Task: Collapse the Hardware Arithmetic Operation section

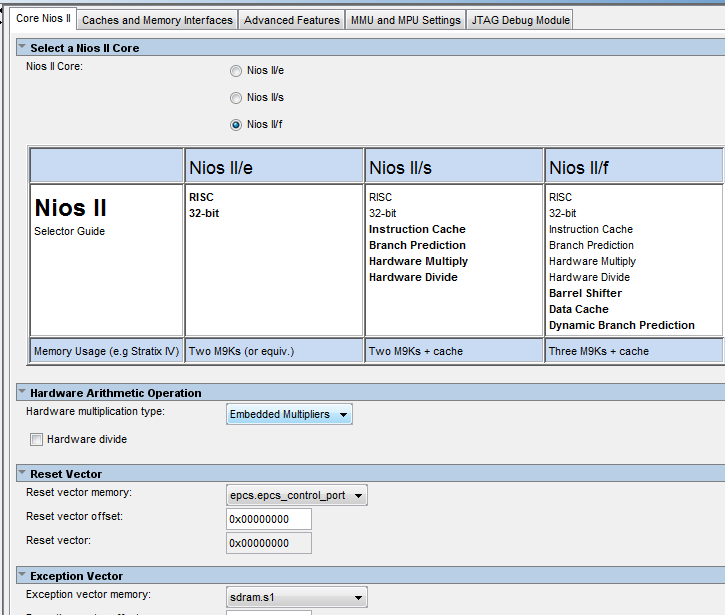Action: pyautogui.click(x=22, y=393)
